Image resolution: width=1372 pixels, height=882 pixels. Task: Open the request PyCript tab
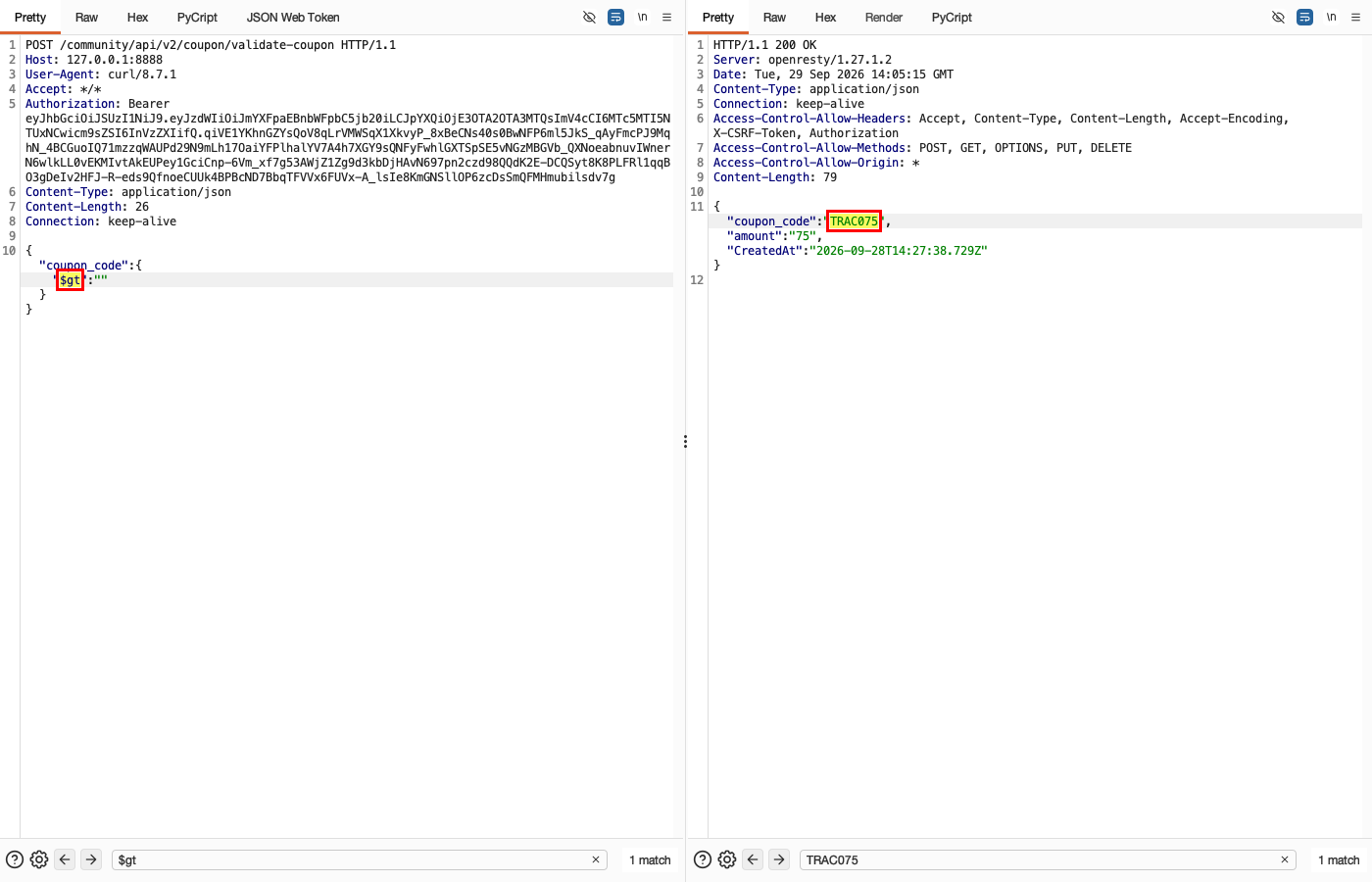[198, 18]
